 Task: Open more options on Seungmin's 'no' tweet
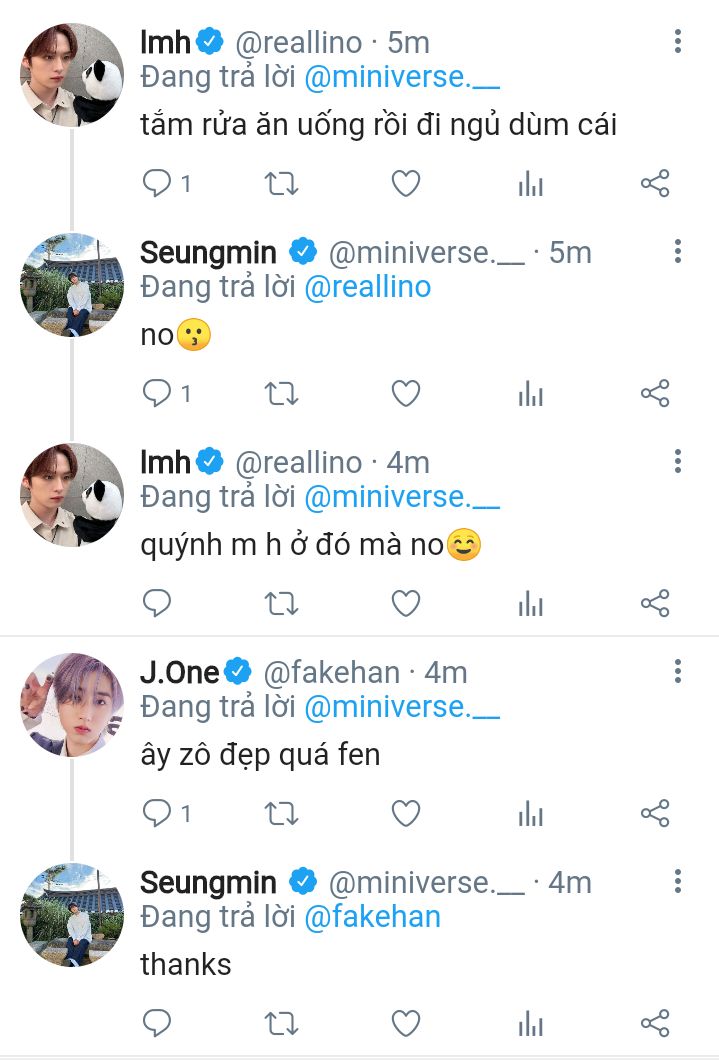click(x=678, y=251)
